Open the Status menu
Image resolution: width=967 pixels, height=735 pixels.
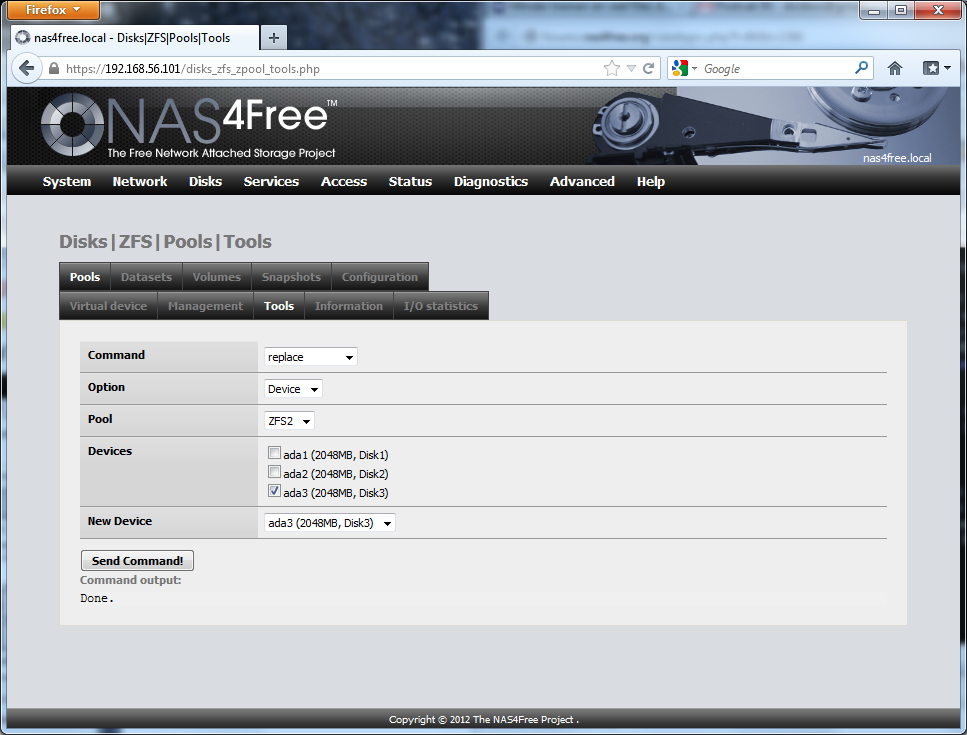(x=410, y=181)
